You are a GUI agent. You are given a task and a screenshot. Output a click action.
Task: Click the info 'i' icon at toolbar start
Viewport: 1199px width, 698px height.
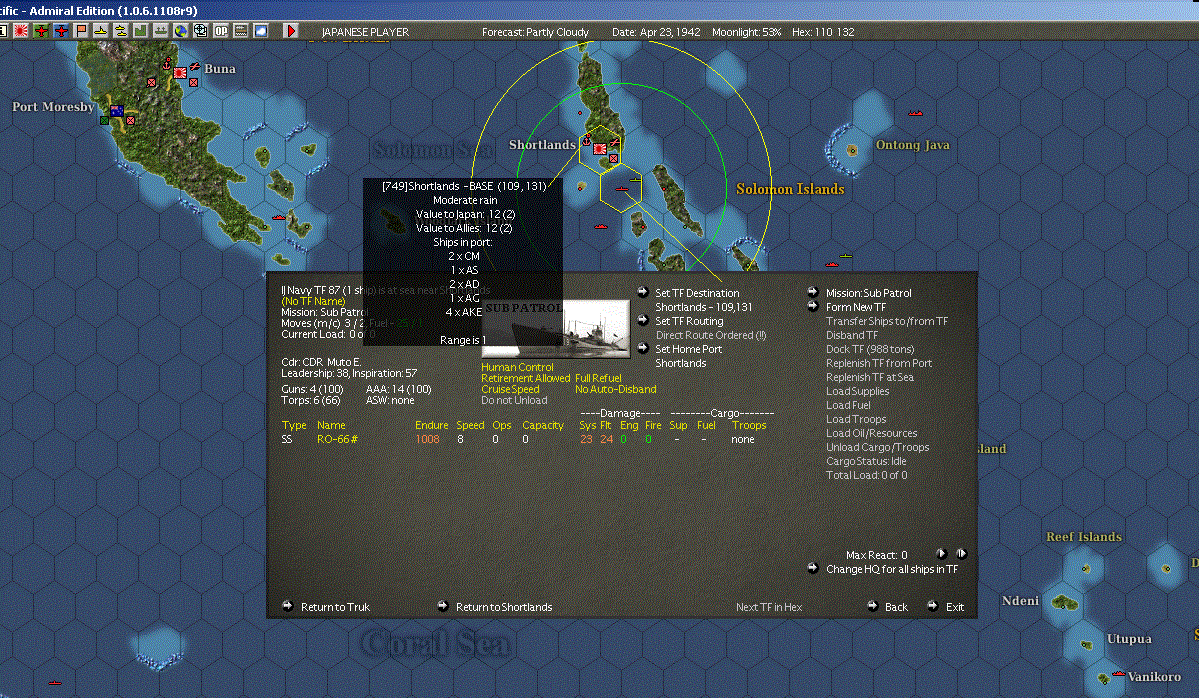[x=3, y=31]
